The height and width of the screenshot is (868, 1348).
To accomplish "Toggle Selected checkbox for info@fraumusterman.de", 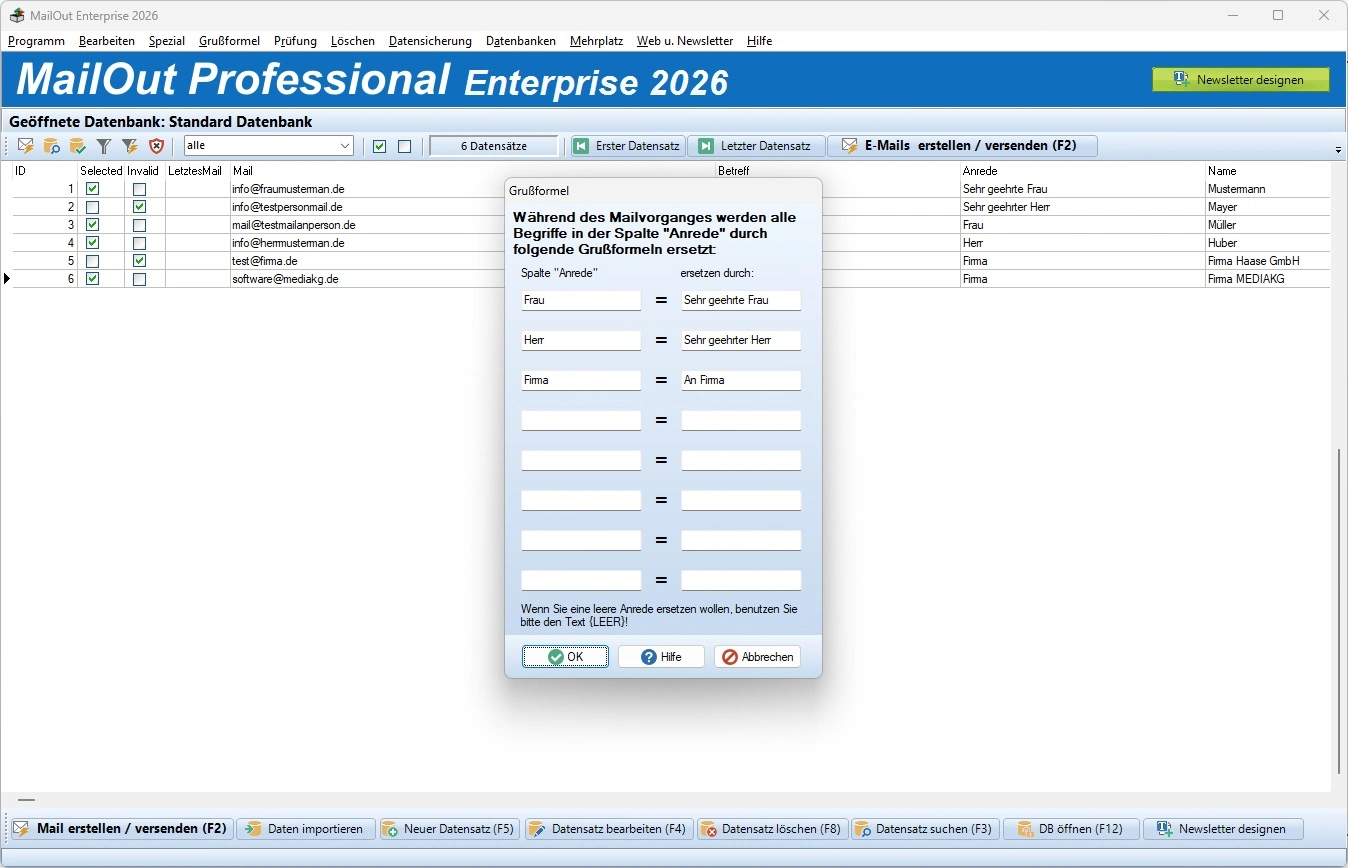I will click(x=93, y=189).
